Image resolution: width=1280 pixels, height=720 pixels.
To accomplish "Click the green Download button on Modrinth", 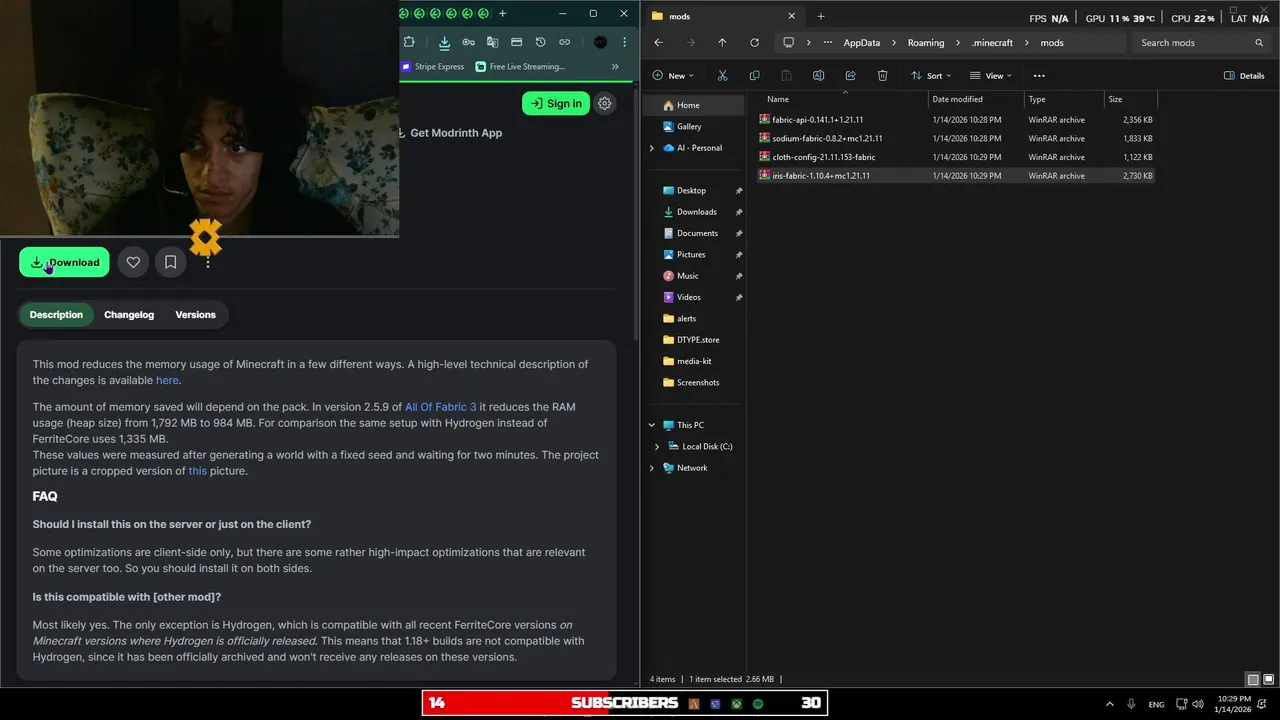I will [x=64, y=262].
